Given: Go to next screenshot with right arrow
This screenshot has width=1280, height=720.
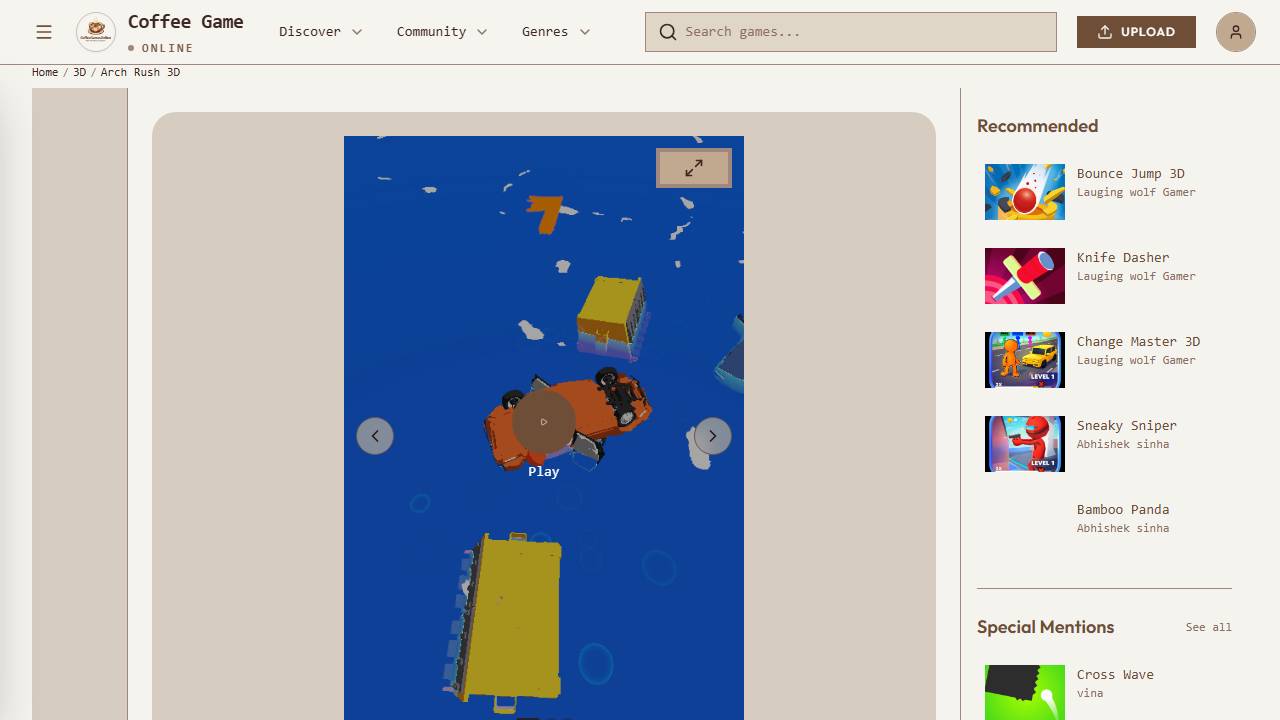Looking at the screenshot, I should [713, 436].
